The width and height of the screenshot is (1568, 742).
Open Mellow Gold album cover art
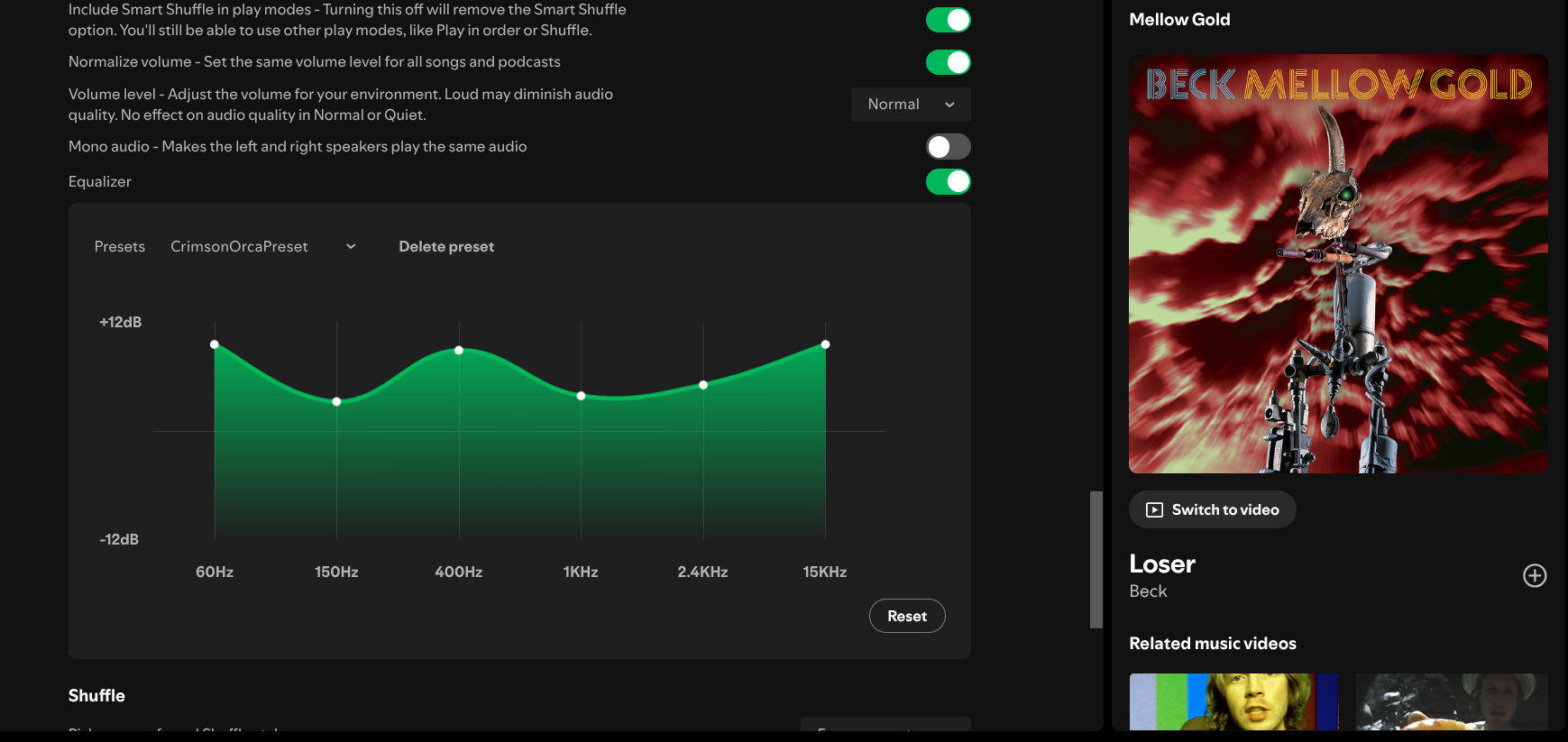pyautogui.click(x=1338, y=263)
